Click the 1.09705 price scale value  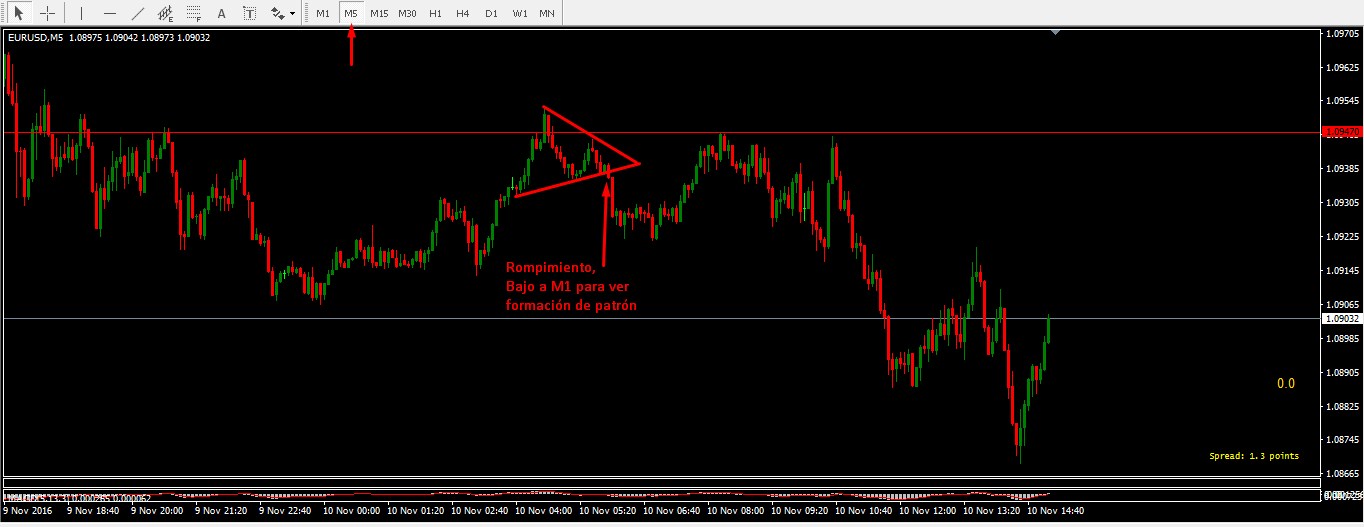[1340, 34]
